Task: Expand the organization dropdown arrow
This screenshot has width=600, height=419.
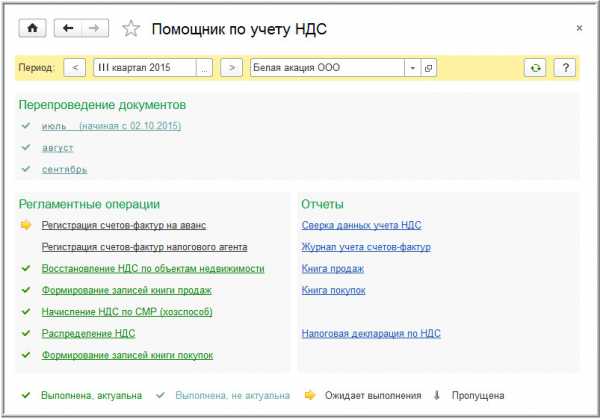Action: 411,67
